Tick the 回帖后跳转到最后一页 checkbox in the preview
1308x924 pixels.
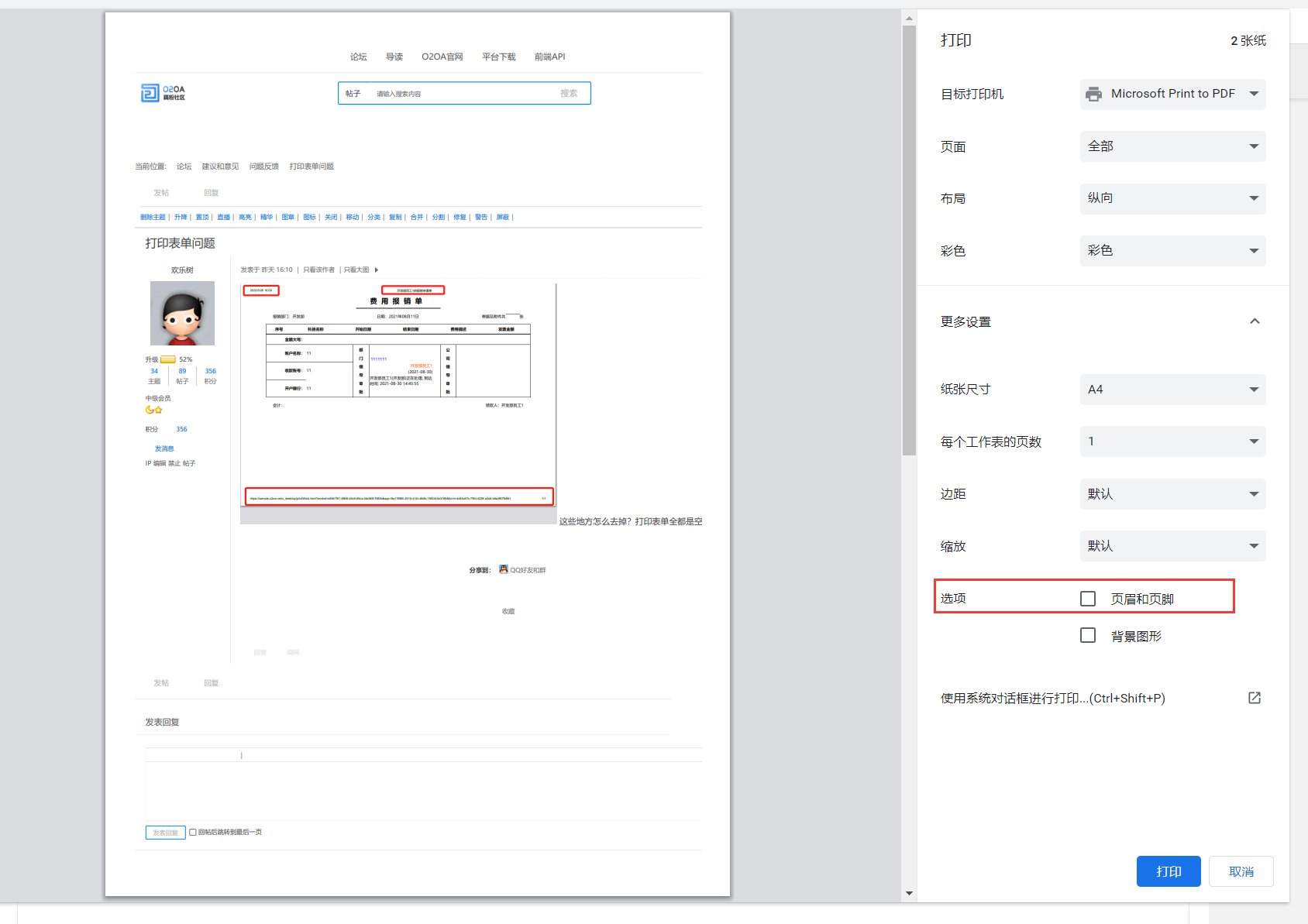pos(193,833)
